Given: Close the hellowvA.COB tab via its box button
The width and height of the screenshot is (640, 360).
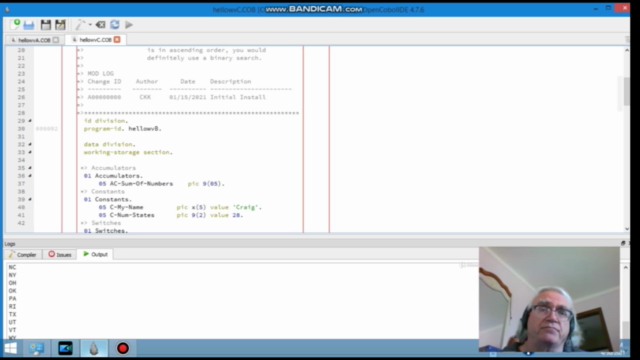Looking at the screenshot, I should [x=56, y=40].
